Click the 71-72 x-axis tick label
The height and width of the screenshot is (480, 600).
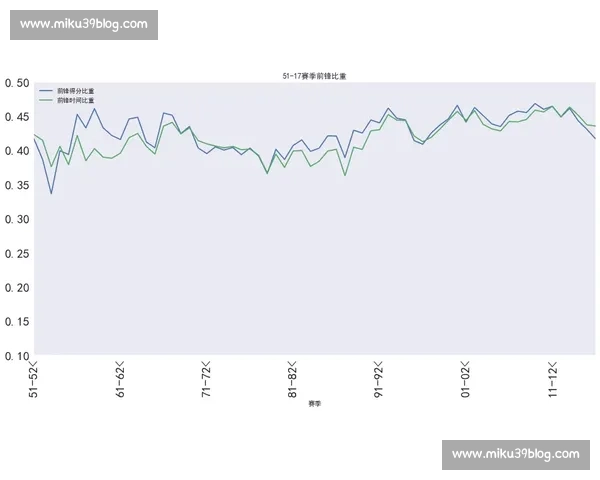206,380
